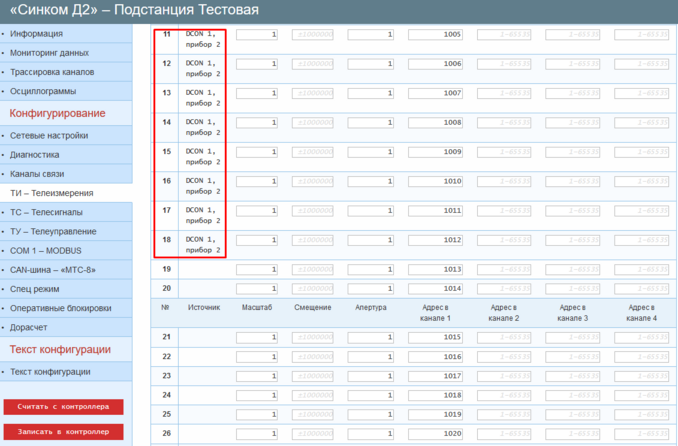Open Текст конфигурации menu item

click(x=50, y=372)
